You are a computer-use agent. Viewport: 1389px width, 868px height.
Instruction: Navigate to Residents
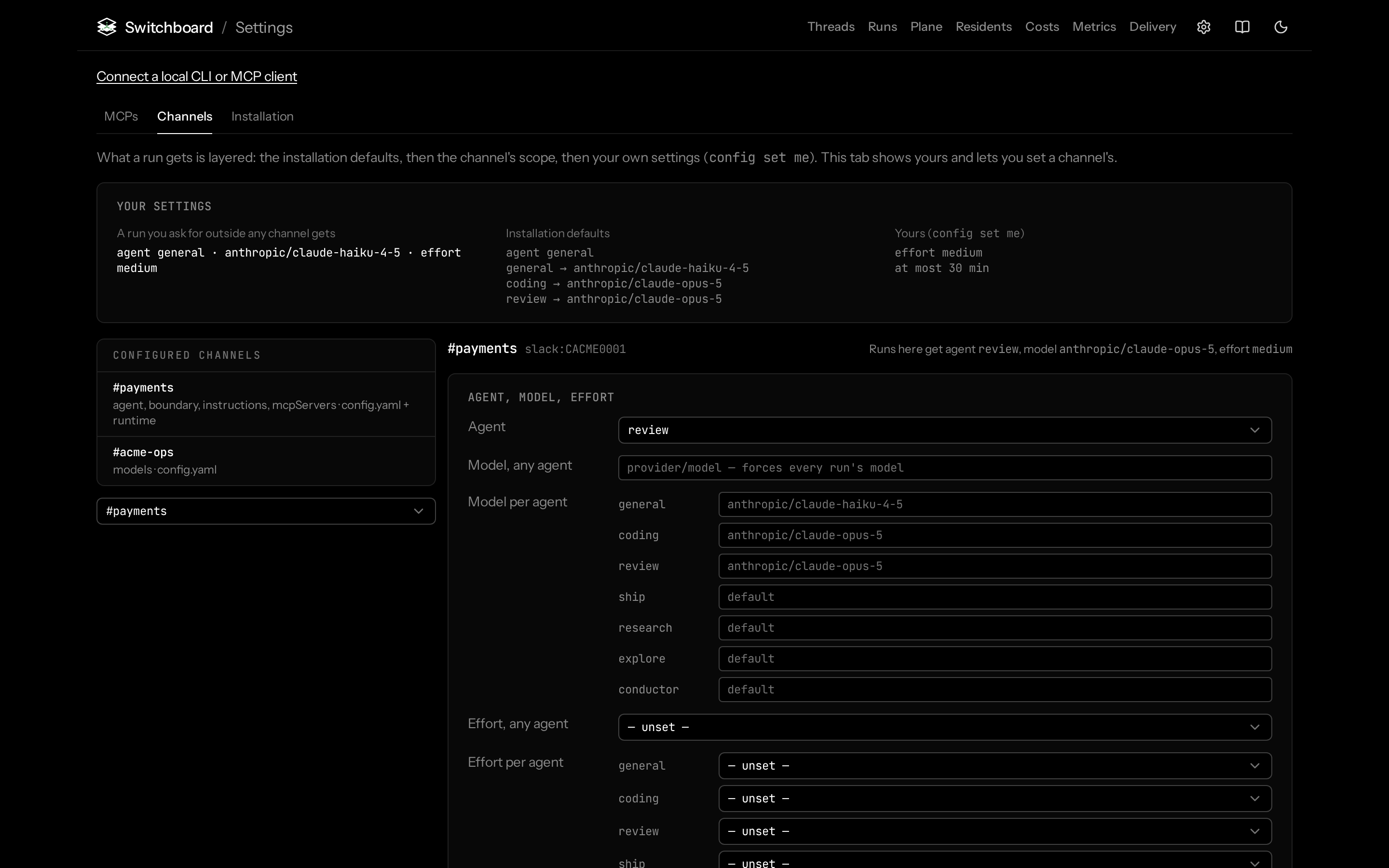click(x=983, y=27)
